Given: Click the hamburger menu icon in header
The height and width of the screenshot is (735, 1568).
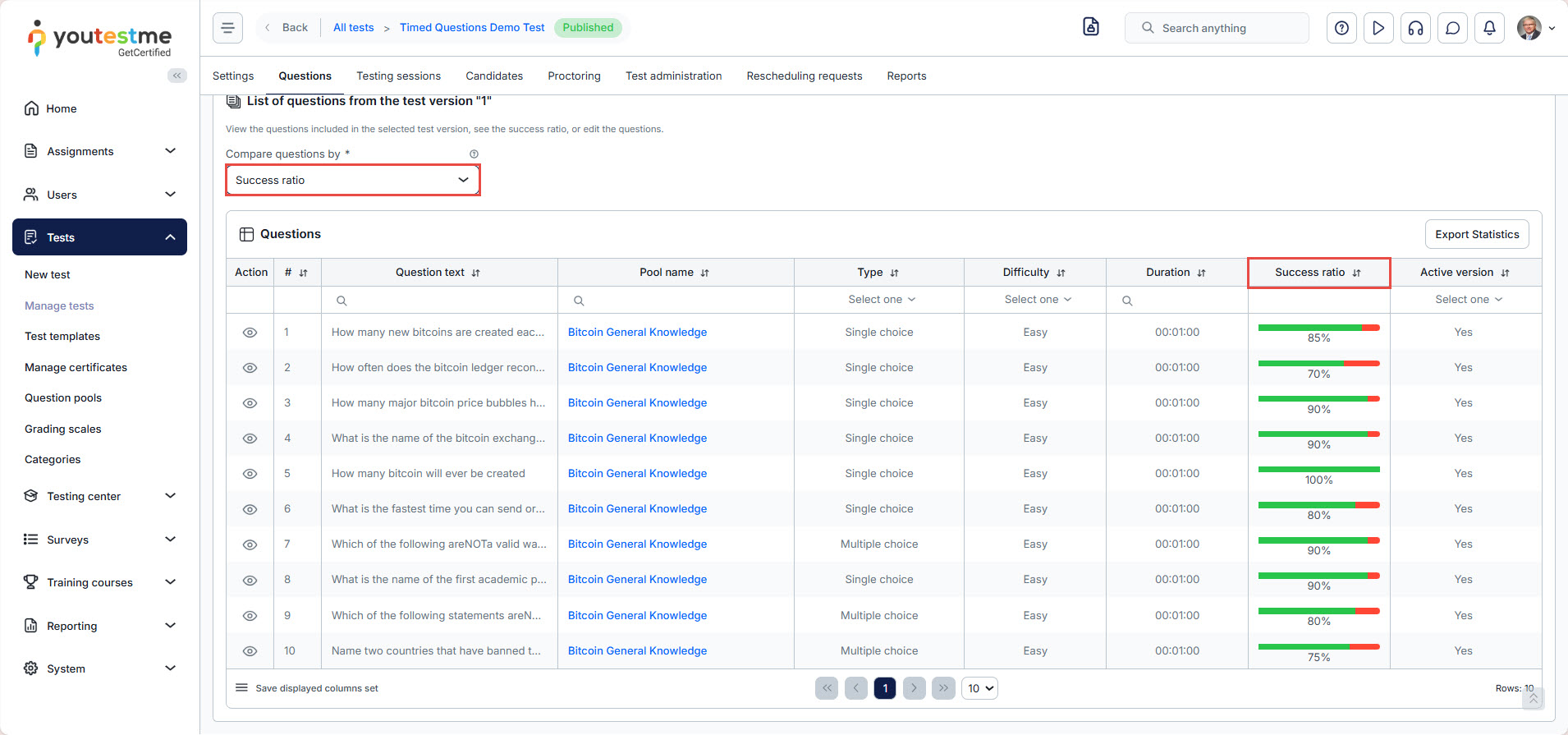Looking at the screenshot, I should pyautogui.click(x=227, y=28).
